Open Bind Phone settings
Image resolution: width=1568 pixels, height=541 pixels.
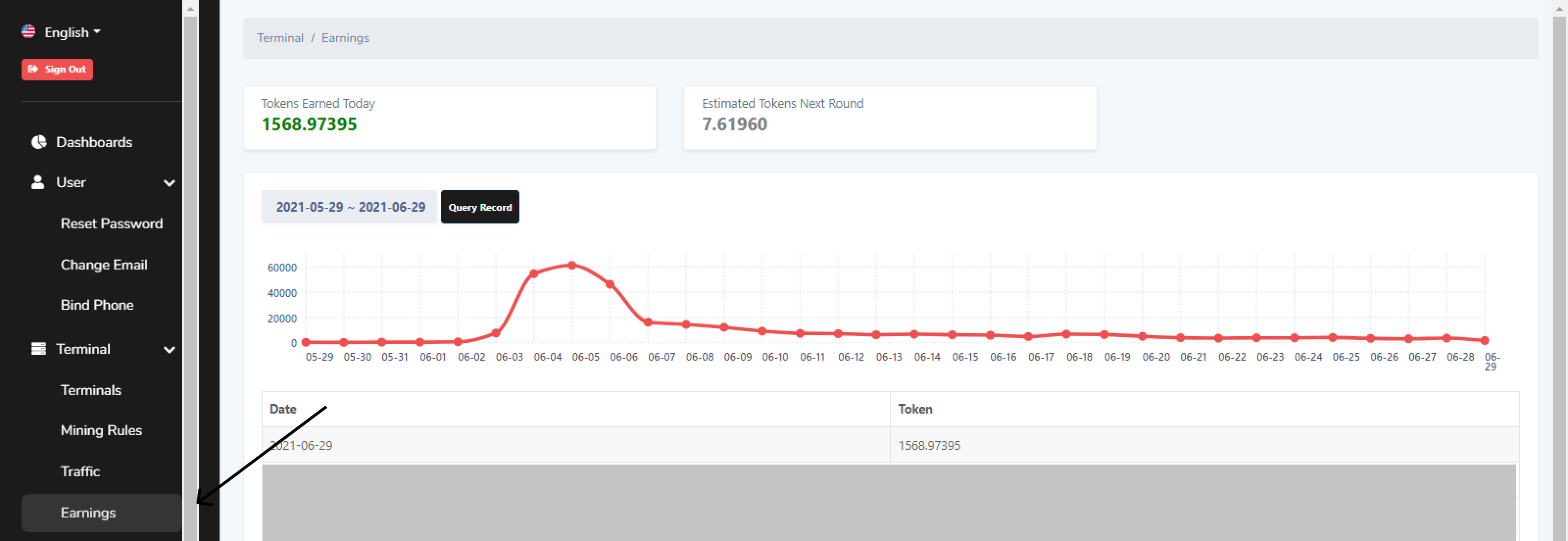[x=97, y=305]
